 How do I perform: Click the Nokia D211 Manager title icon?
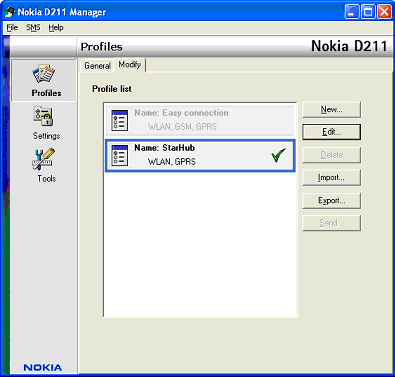9,12
